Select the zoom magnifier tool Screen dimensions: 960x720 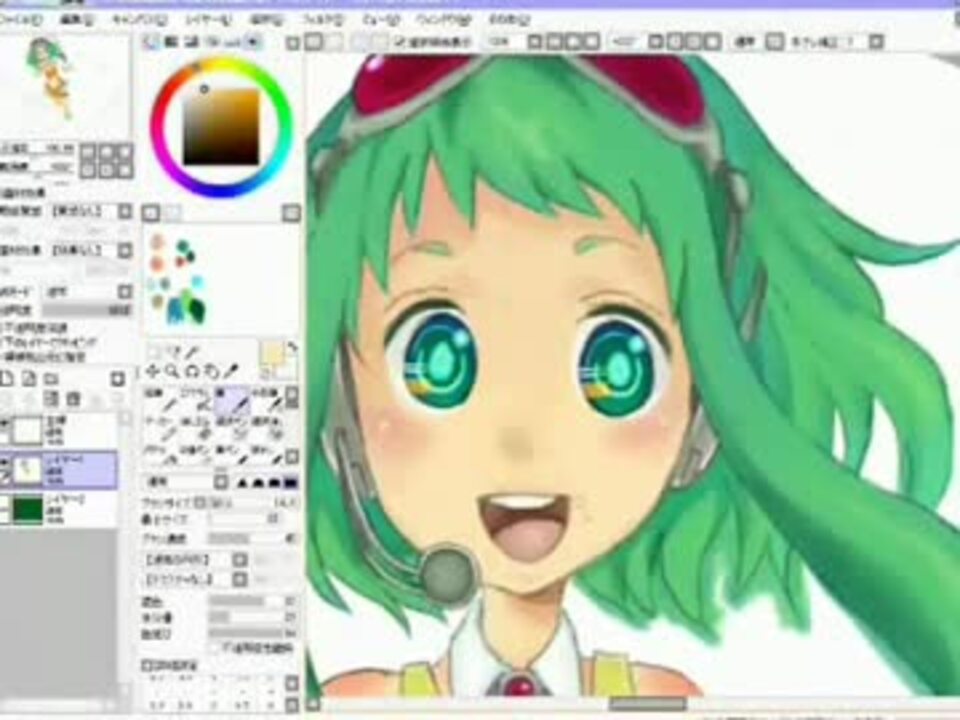[x=172, y=371]
